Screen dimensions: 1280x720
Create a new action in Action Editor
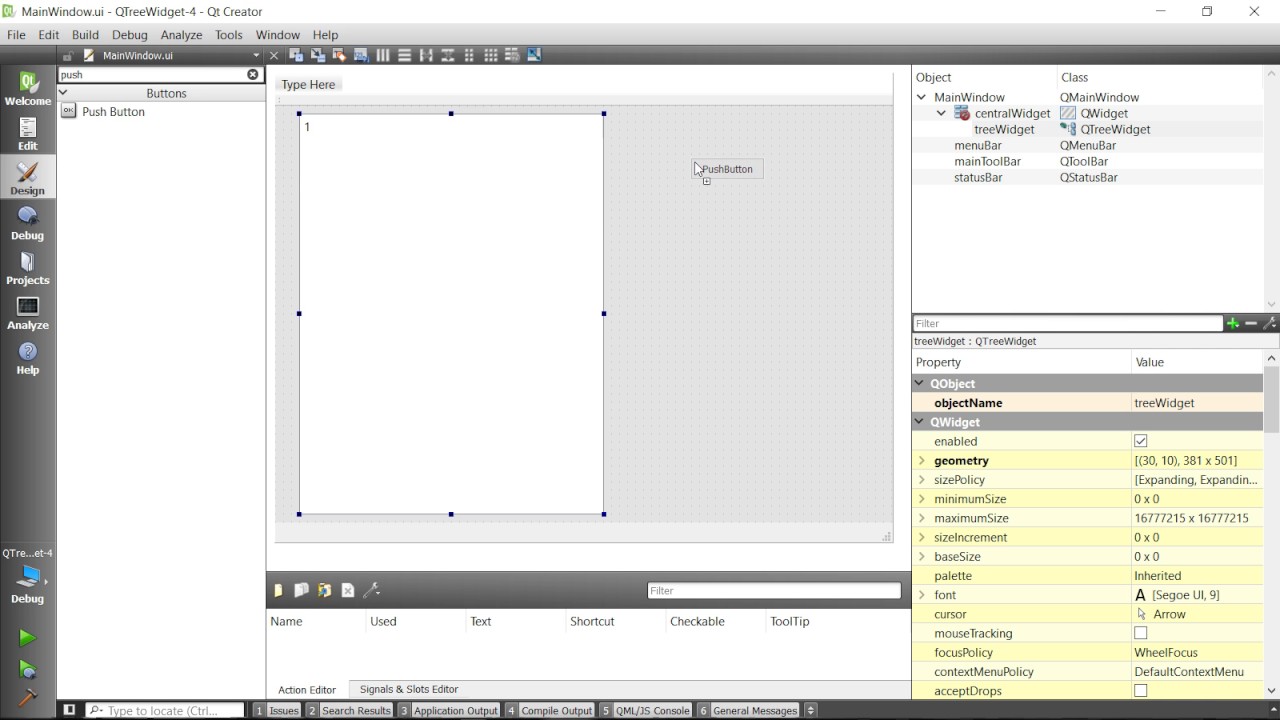pos(278,590)
